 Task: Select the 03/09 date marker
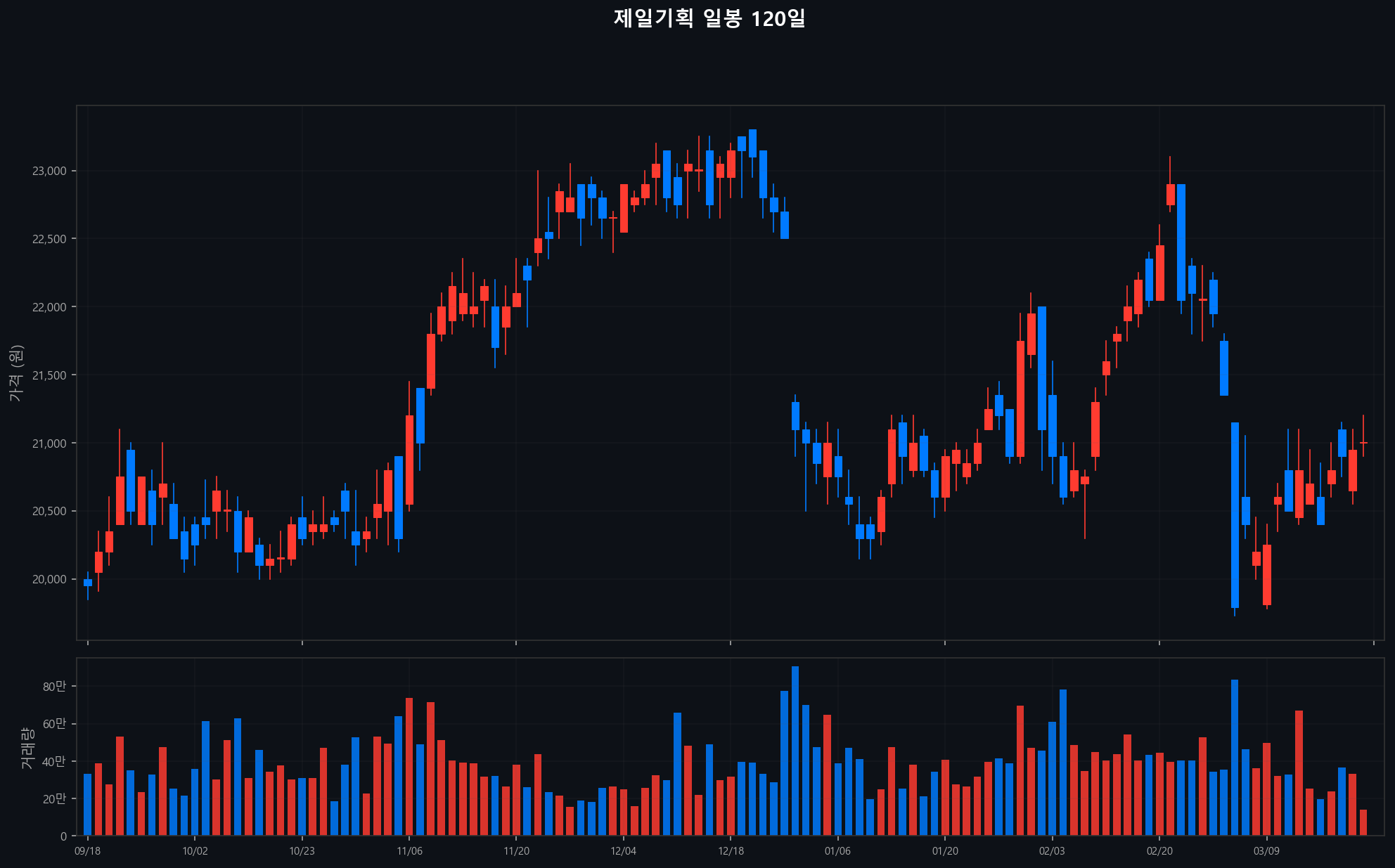click(1266, 851)
